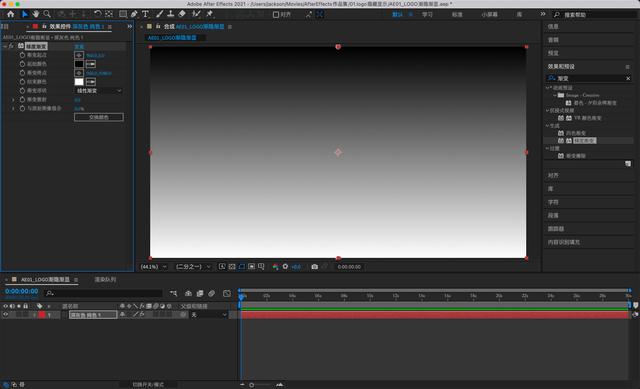640x389 pixels.
Task: Select the Brush tool
Action: point(160,14)
